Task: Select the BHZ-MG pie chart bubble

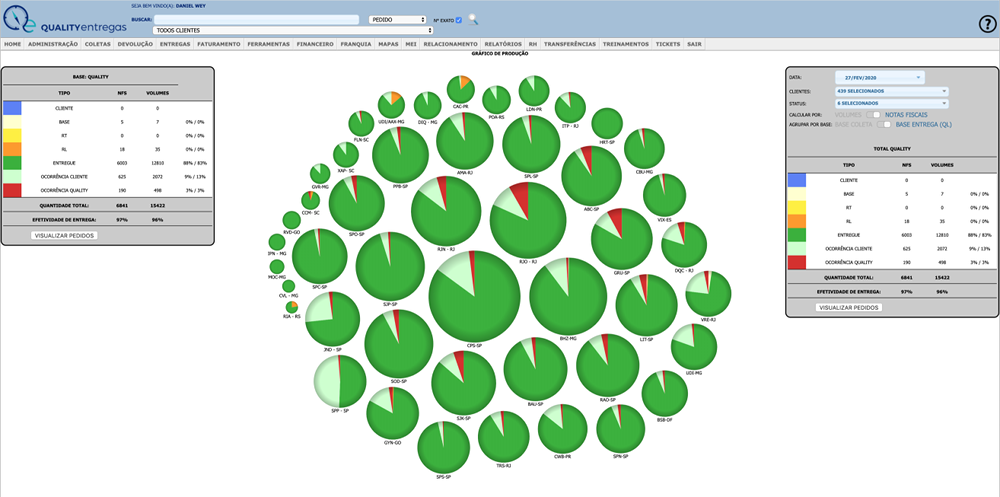Action: (x=568, y=296)
